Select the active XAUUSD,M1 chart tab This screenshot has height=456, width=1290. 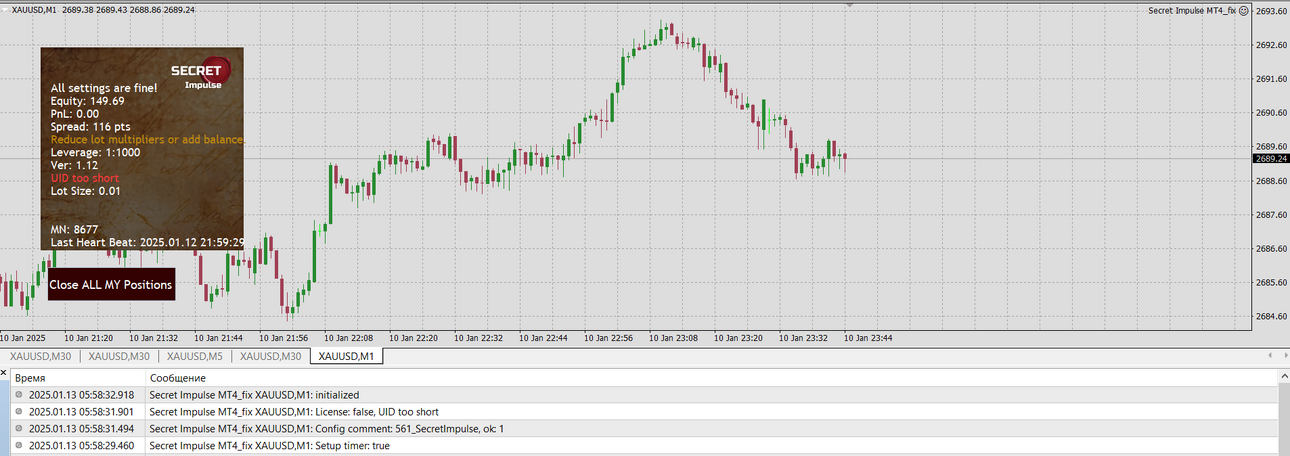[x=346, y=356]
